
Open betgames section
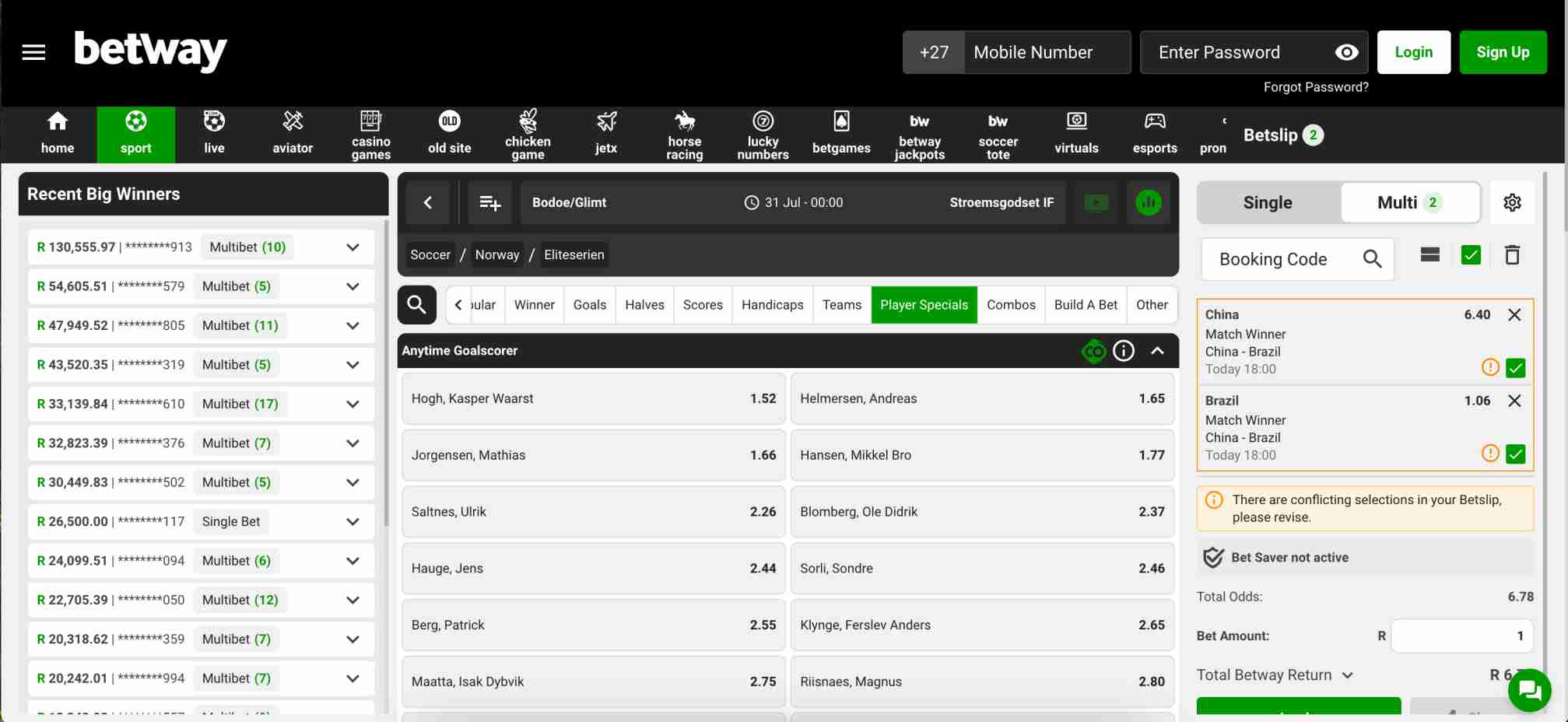pos(841,134)
